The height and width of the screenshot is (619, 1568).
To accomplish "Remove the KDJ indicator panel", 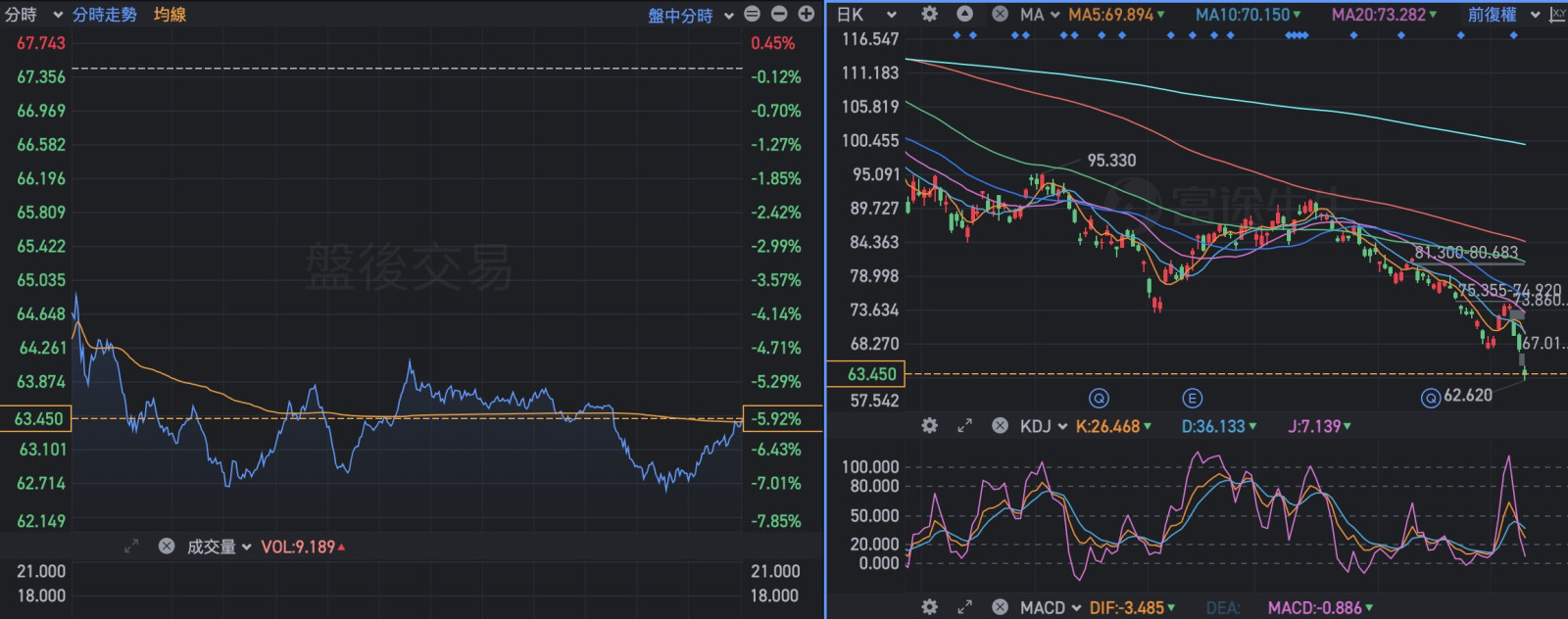I will coord(1000,426).
